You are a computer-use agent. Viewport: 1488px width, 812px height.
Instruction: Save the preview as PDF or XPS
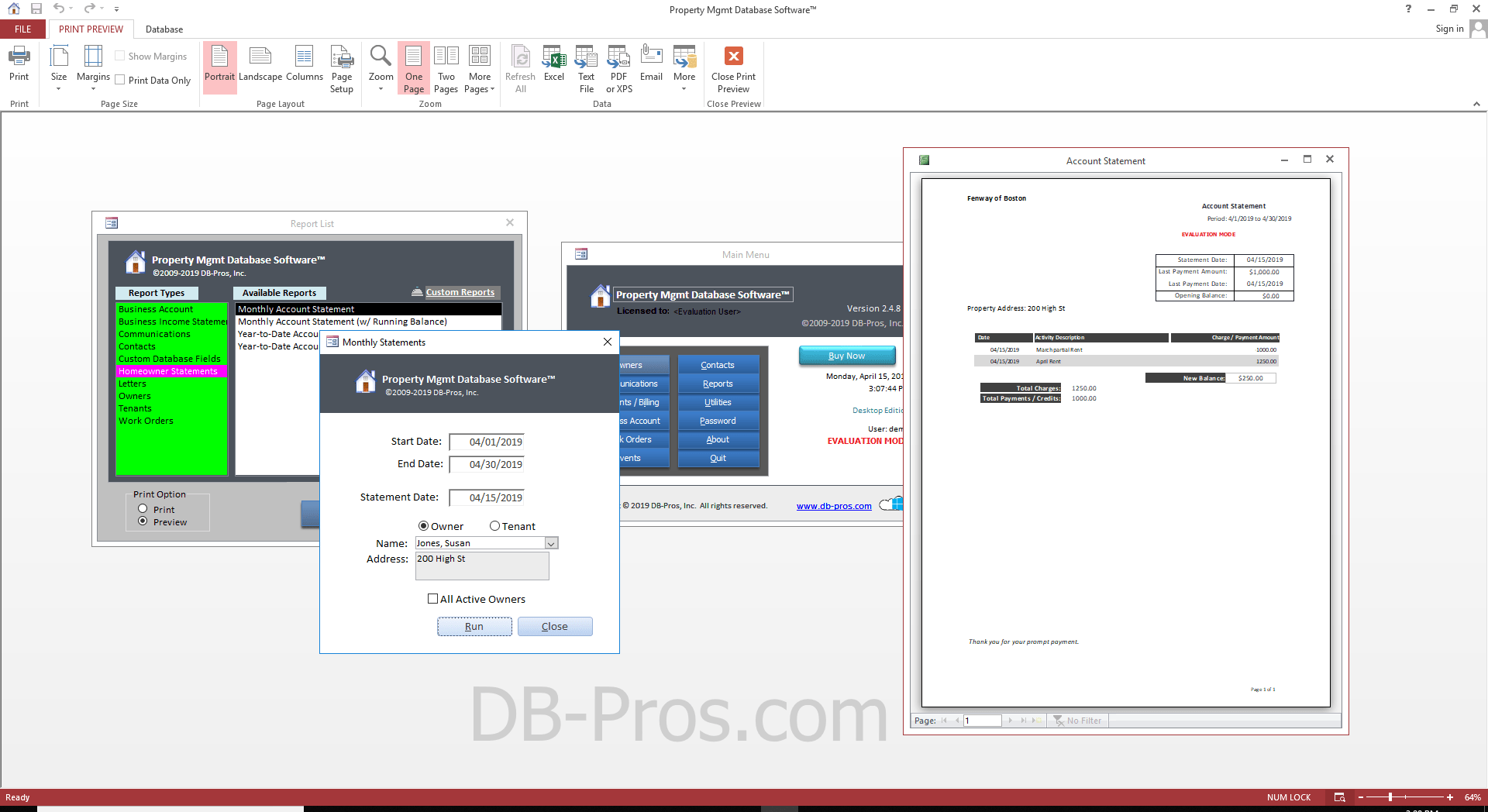(x=618, y=67)
